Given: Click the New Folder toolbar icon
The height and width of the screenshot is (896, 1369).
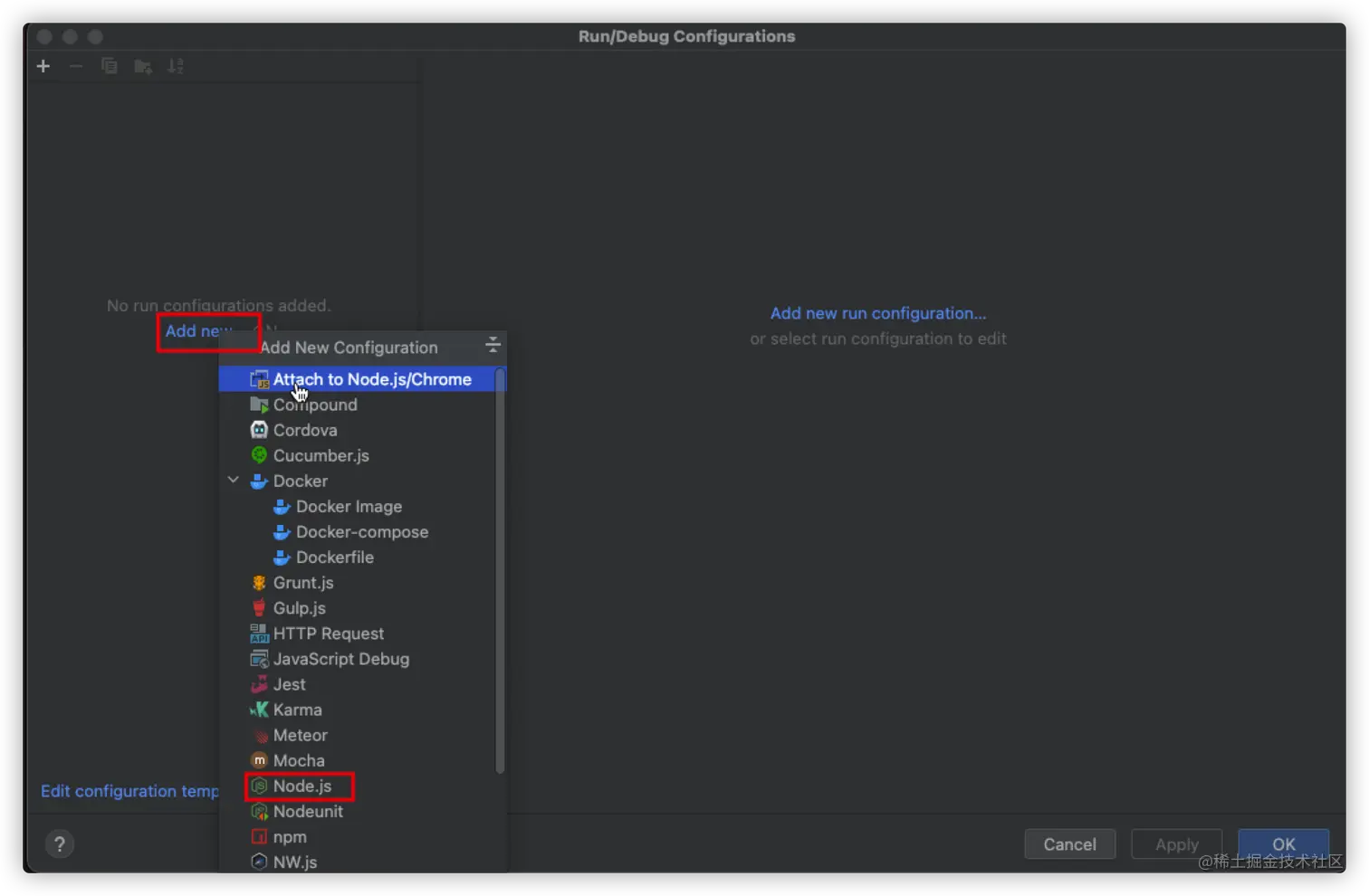Looking at the screenshot, I should [x=142, y=65].
